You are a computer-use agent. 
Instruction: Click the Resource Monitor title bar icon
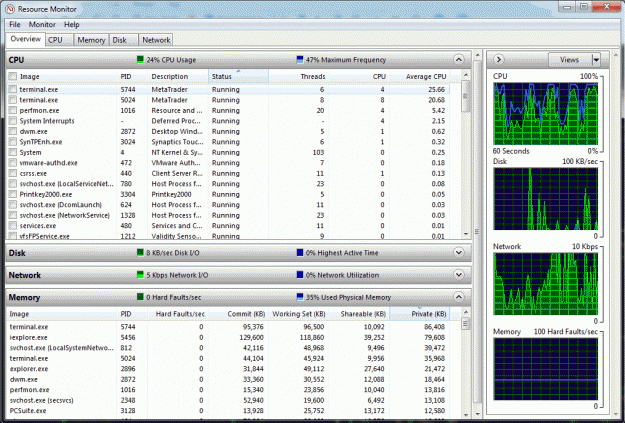pos(10,8)
